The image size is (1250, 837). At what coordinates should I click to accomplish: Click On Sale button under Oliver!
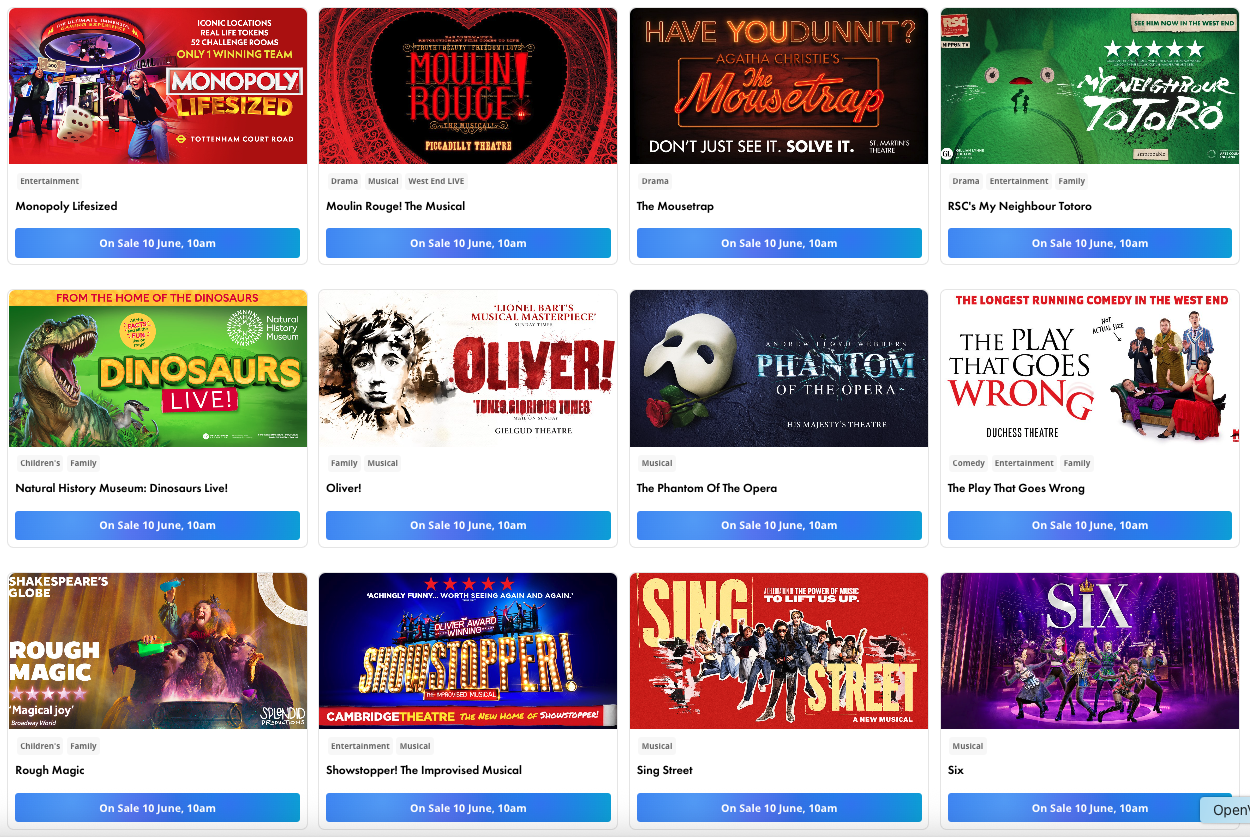click(x=468, y=525)
